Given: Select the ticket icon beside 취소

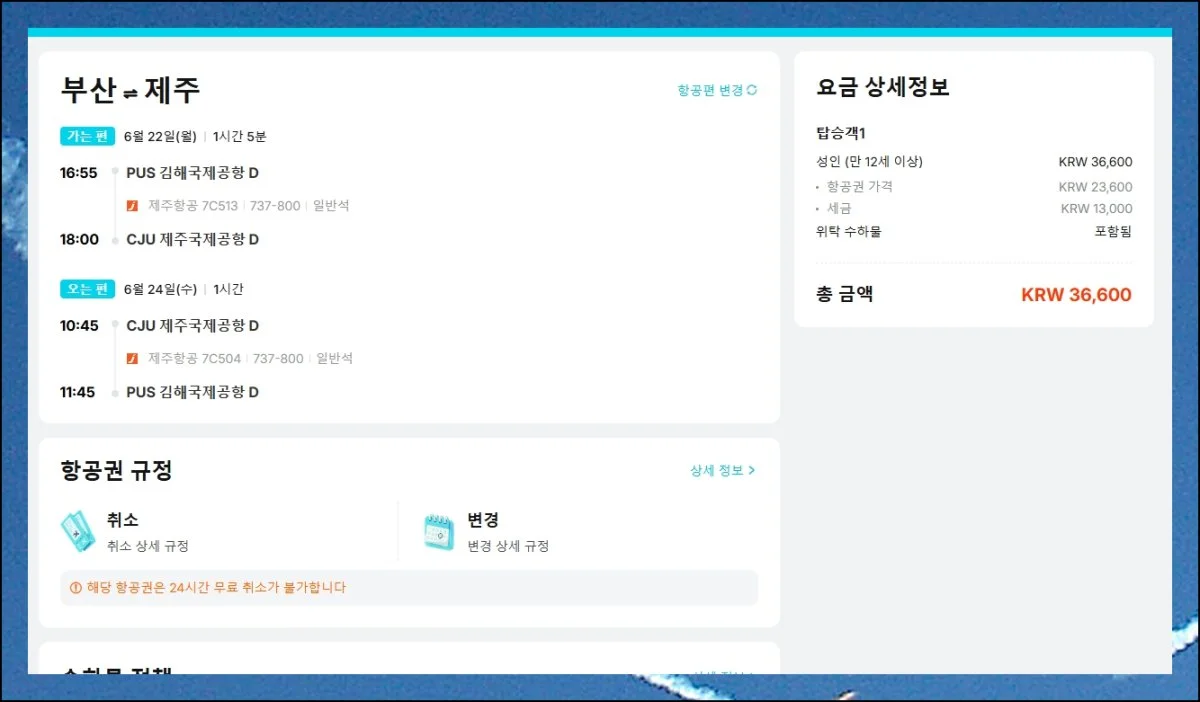Looking at the screenshot, I should click(76, 531).
